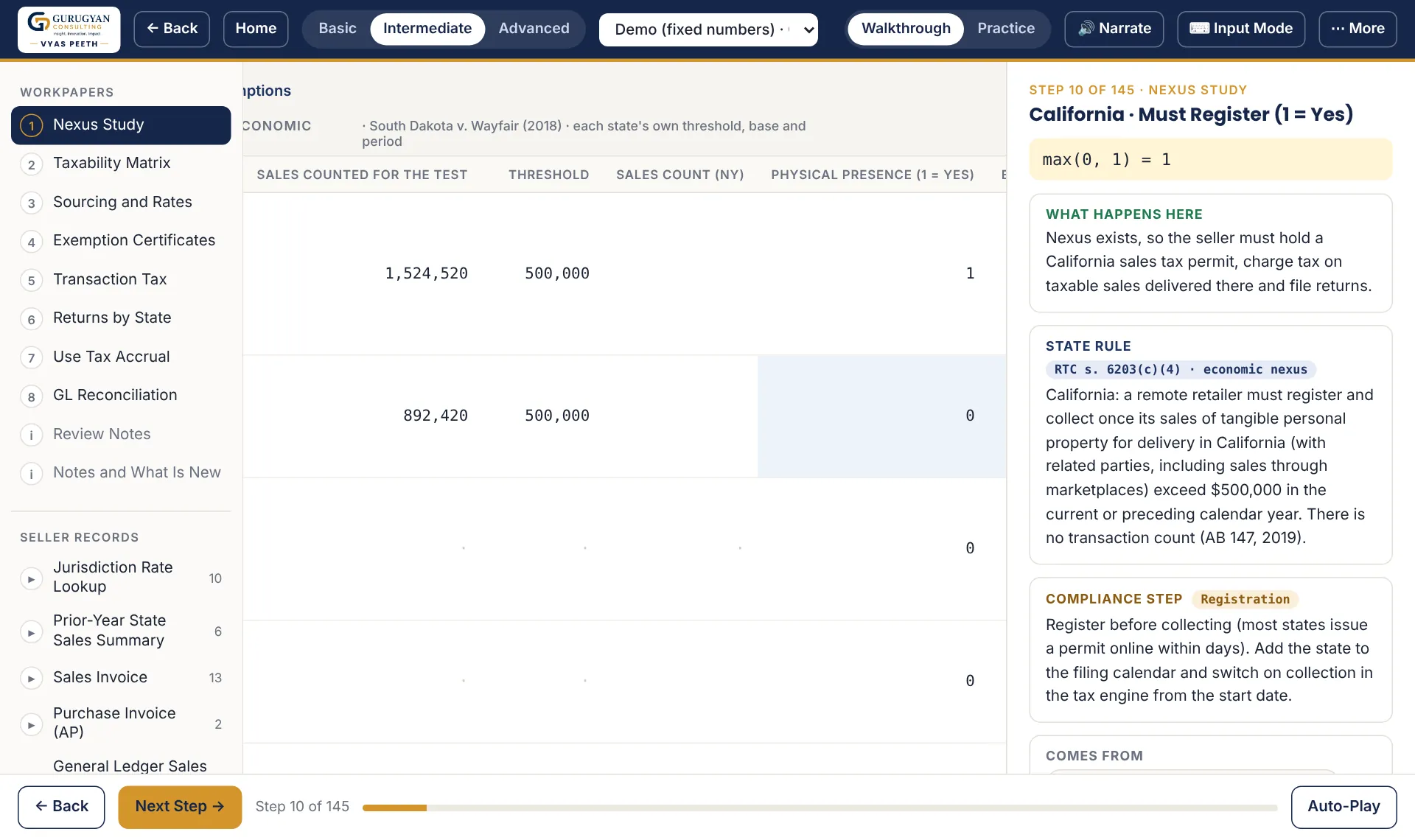Image resolution: width=1415 pixels, height=840 pixels.
Task: Open the GL Reconciliation workpaper
Action: [x=121, y=396]
